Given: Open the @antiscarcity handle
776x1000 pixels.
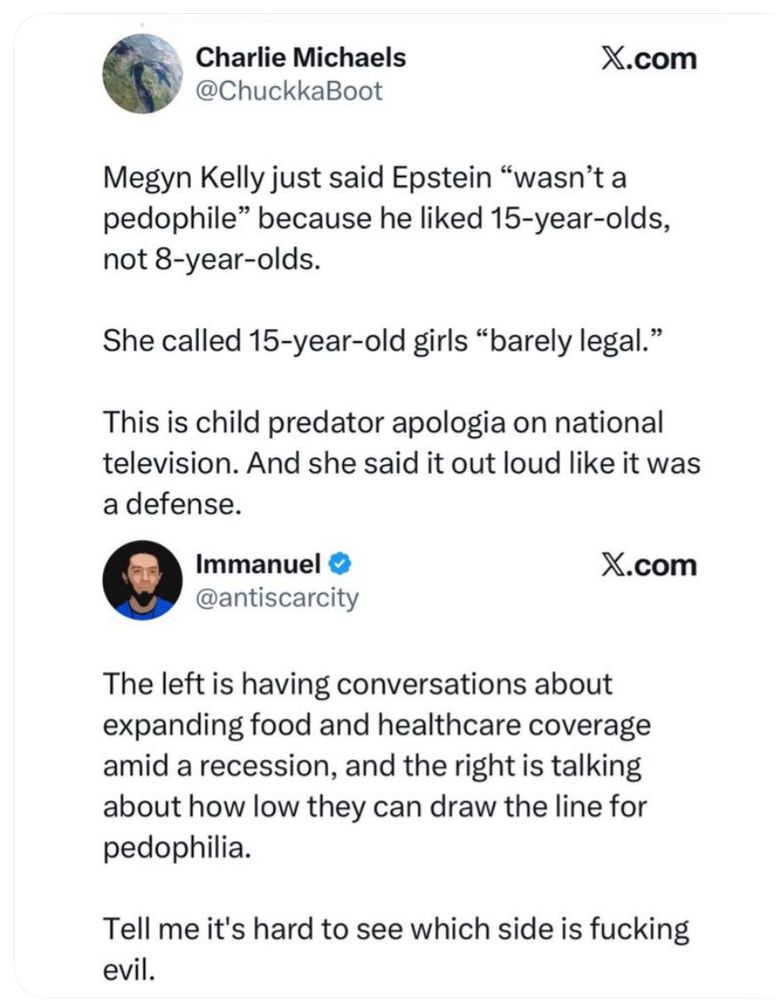Looking at the screenshot, I should click(277, 599).
